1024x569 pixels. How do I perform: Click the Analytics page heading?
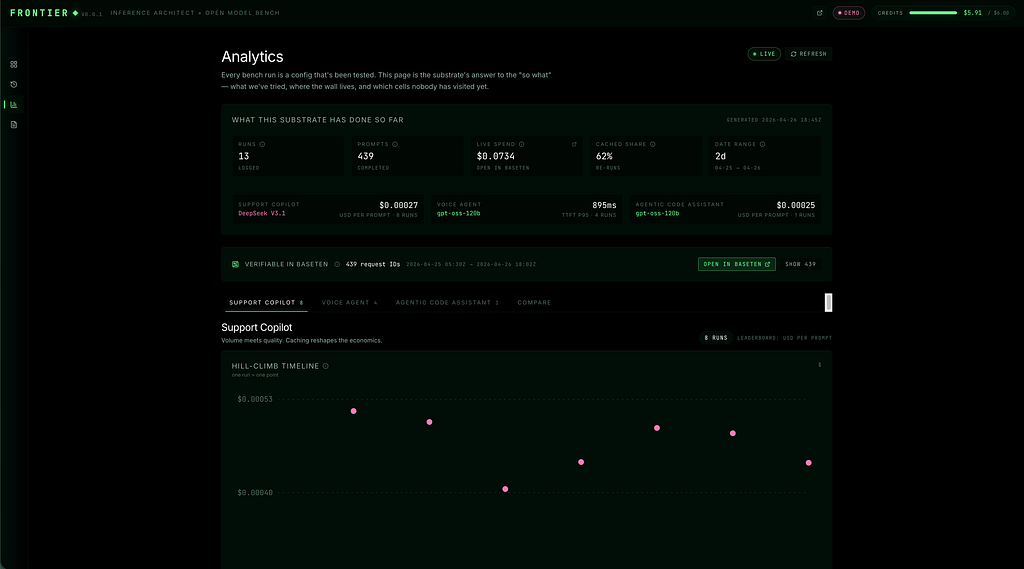point(252,57)
